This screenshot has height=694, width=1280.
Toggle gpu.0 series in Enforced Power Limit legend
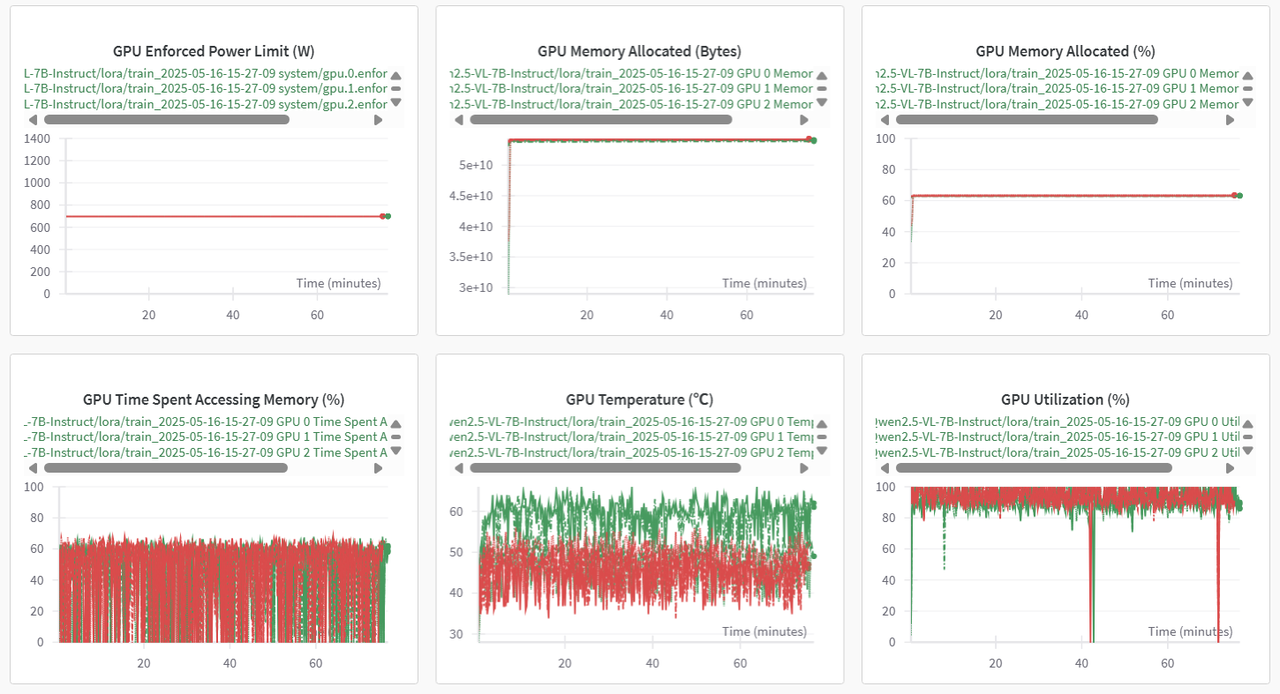205,74
